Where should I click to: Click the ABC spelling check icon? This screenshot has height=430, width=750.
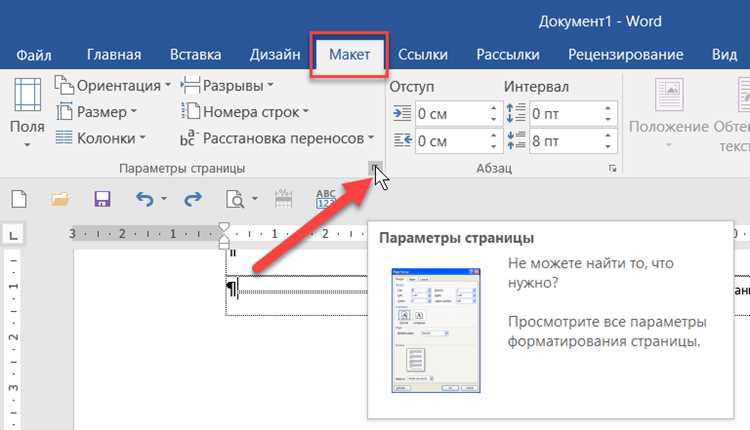pyautogui.click(x=325, y=198)
